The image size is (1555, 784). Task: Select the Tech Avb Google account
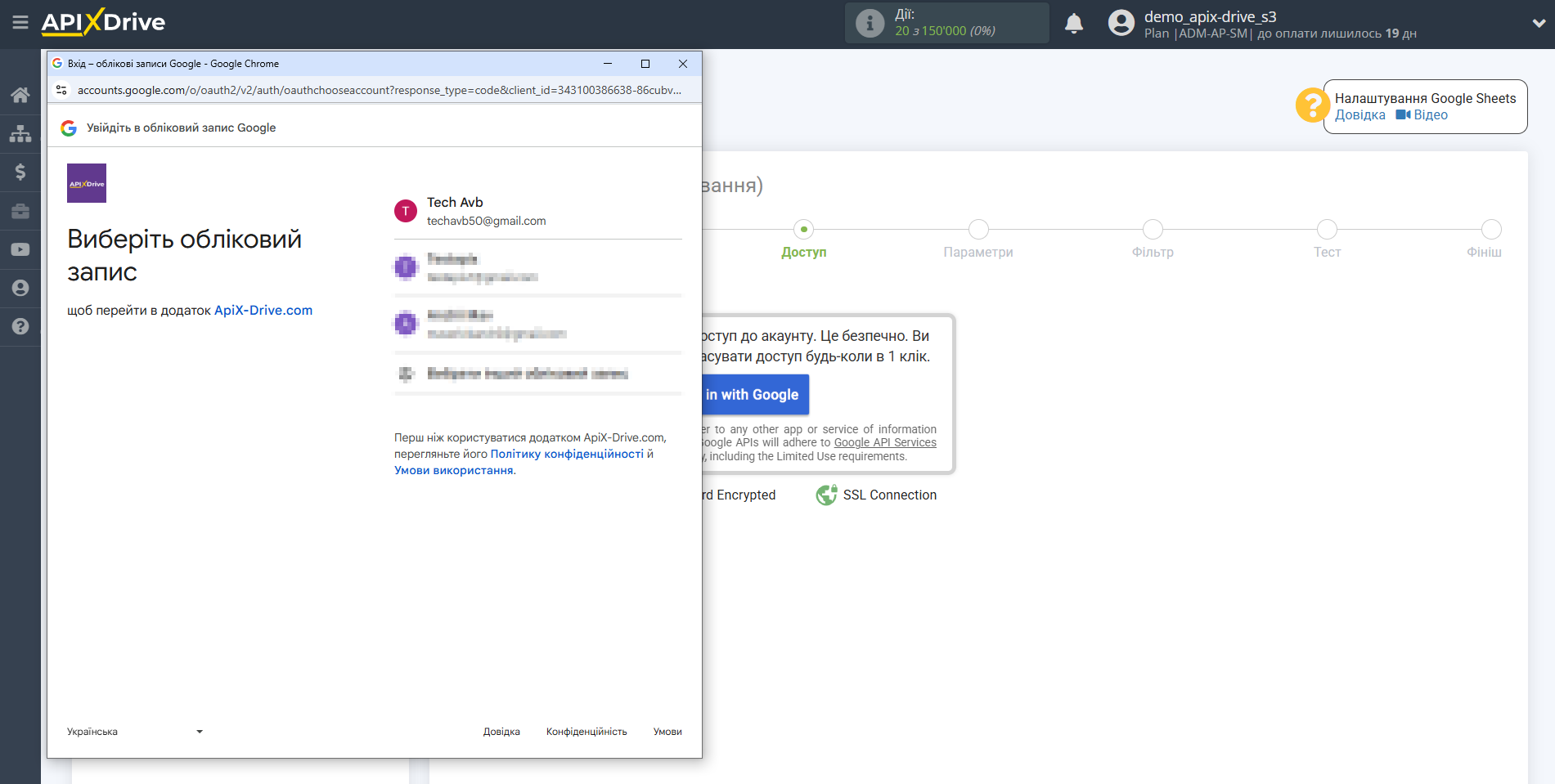538,211
